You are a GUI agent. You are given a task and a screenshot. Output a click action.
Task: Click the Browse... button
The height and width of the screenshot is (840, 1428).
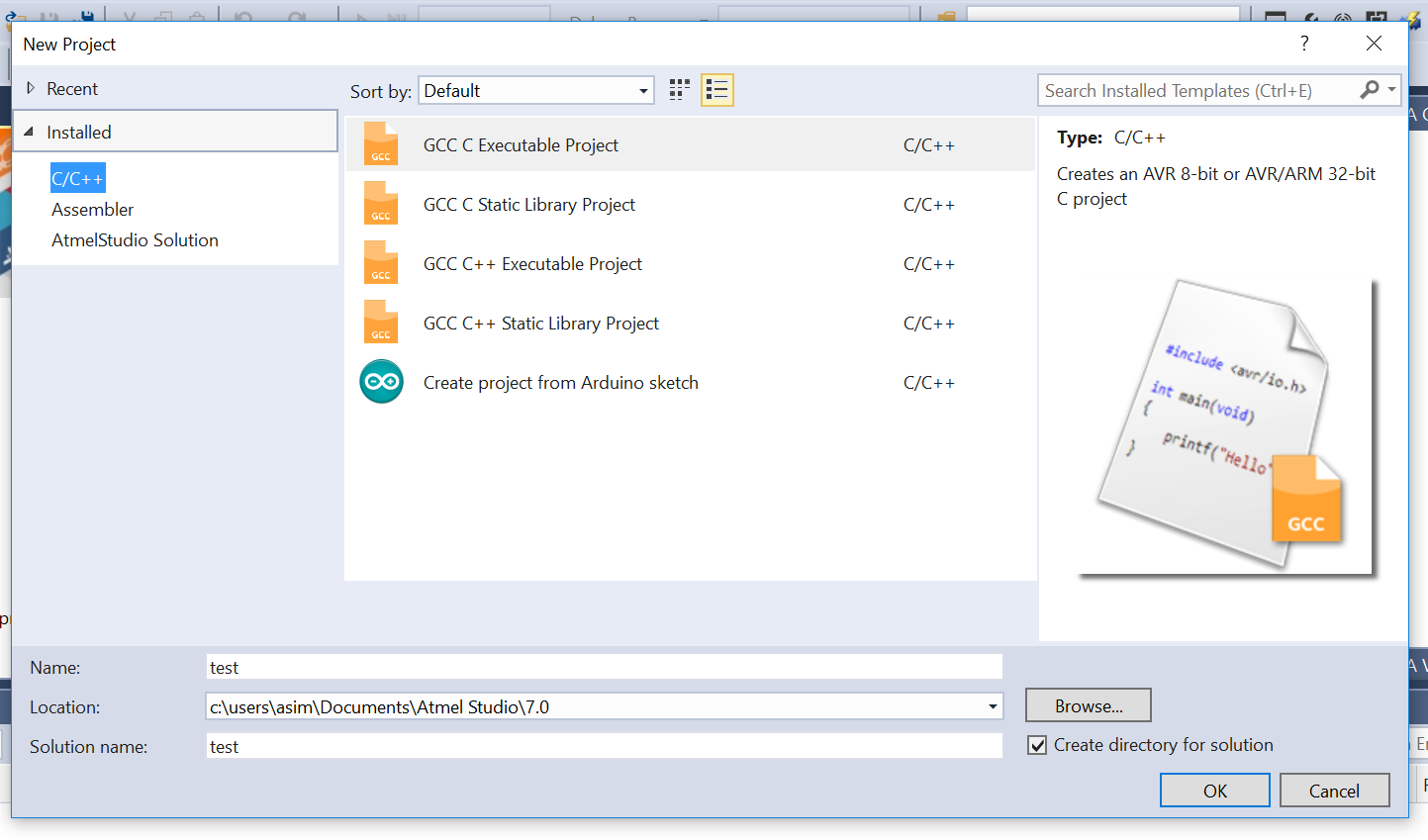click(1089, 705)
